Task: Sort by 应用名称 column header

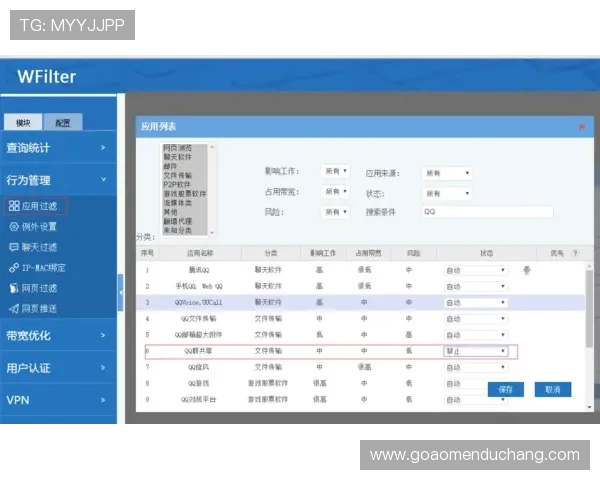Action: tap(200, 253)
